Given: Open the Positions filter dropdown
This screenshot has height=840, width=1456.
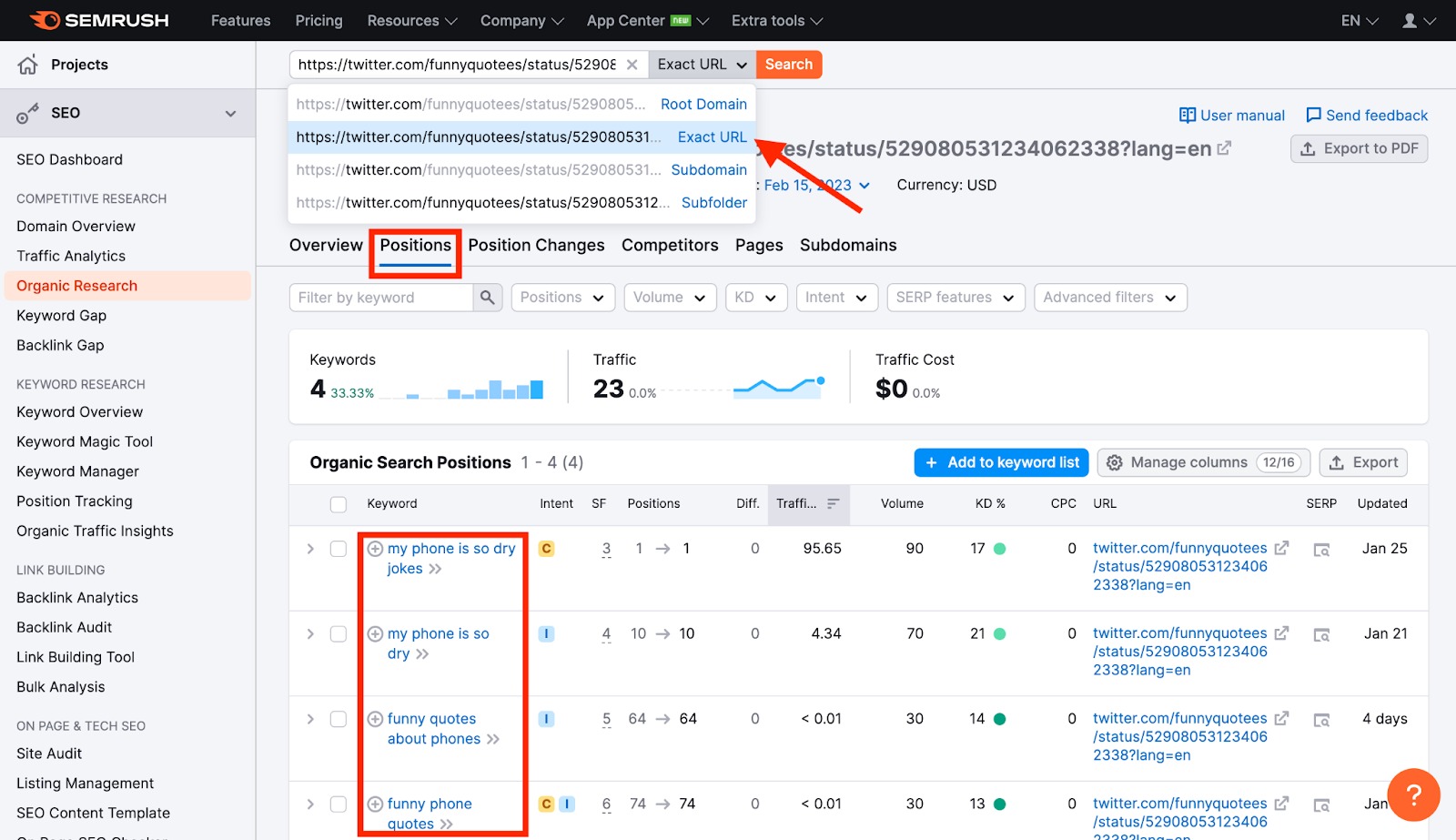Looking at the screenshot, I should [x=562, y=298].
